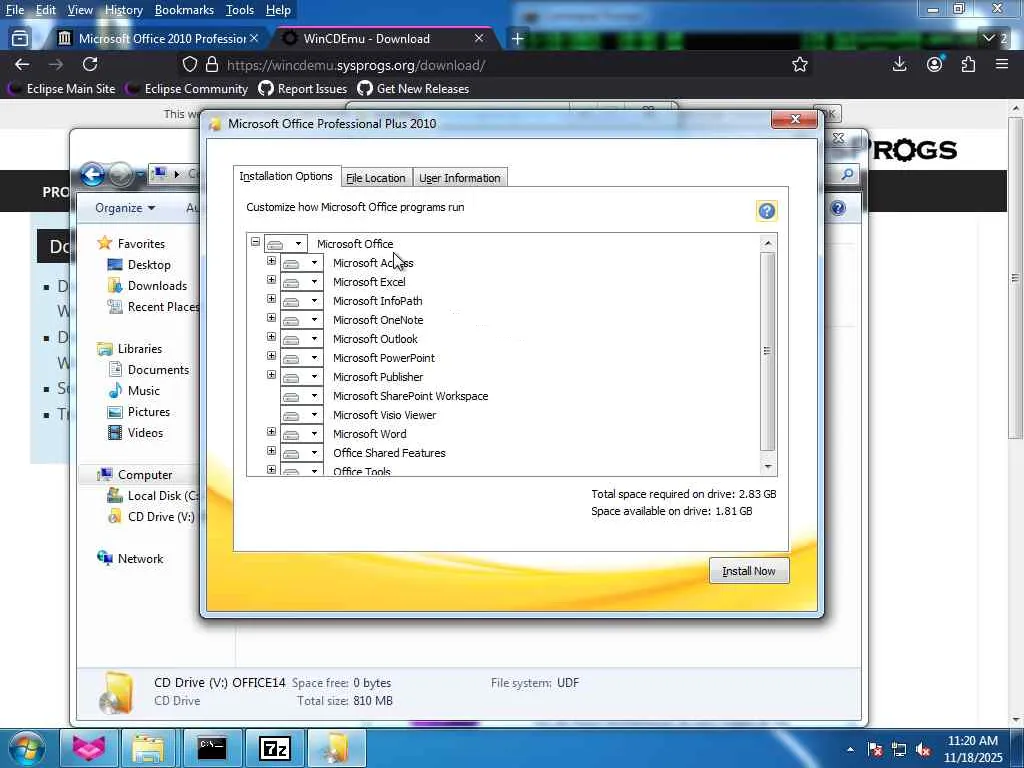Open 7-Zip from the taskbar
This screenshot has height=768, width=1024.
pos(274,748)
